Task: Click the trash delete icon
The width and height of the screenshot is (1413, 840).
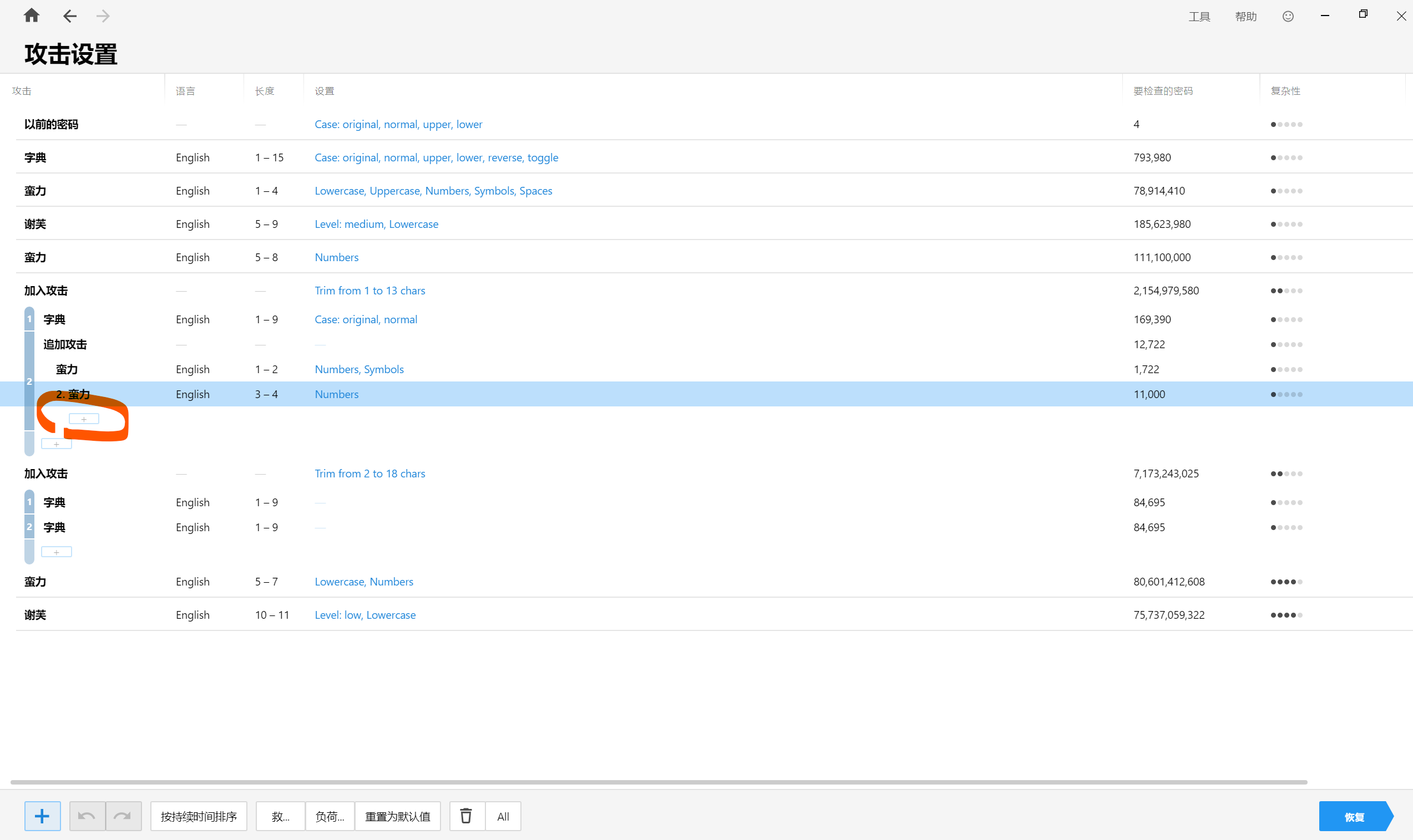Action: [466, 816]
